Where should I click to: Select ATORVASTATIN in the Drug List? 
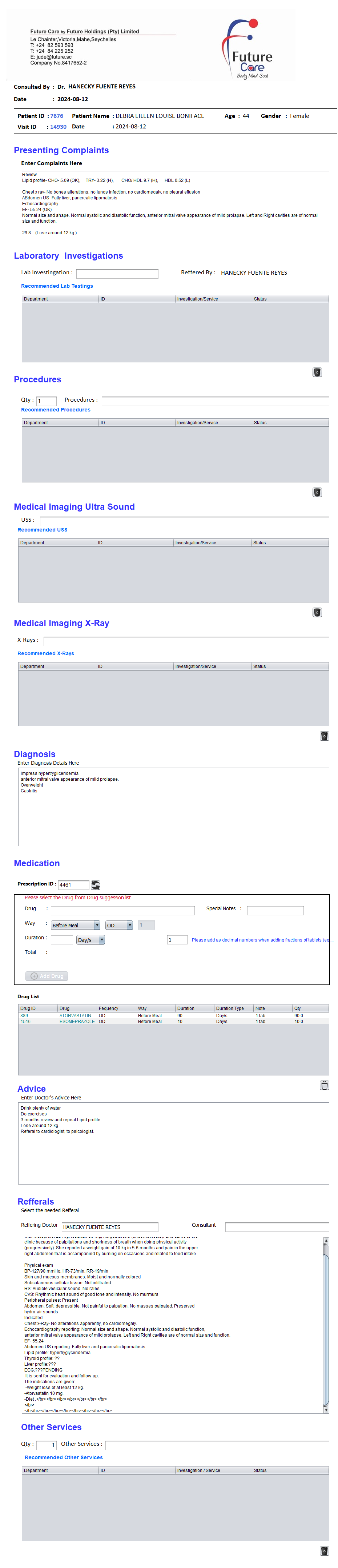click(75, 1015)
